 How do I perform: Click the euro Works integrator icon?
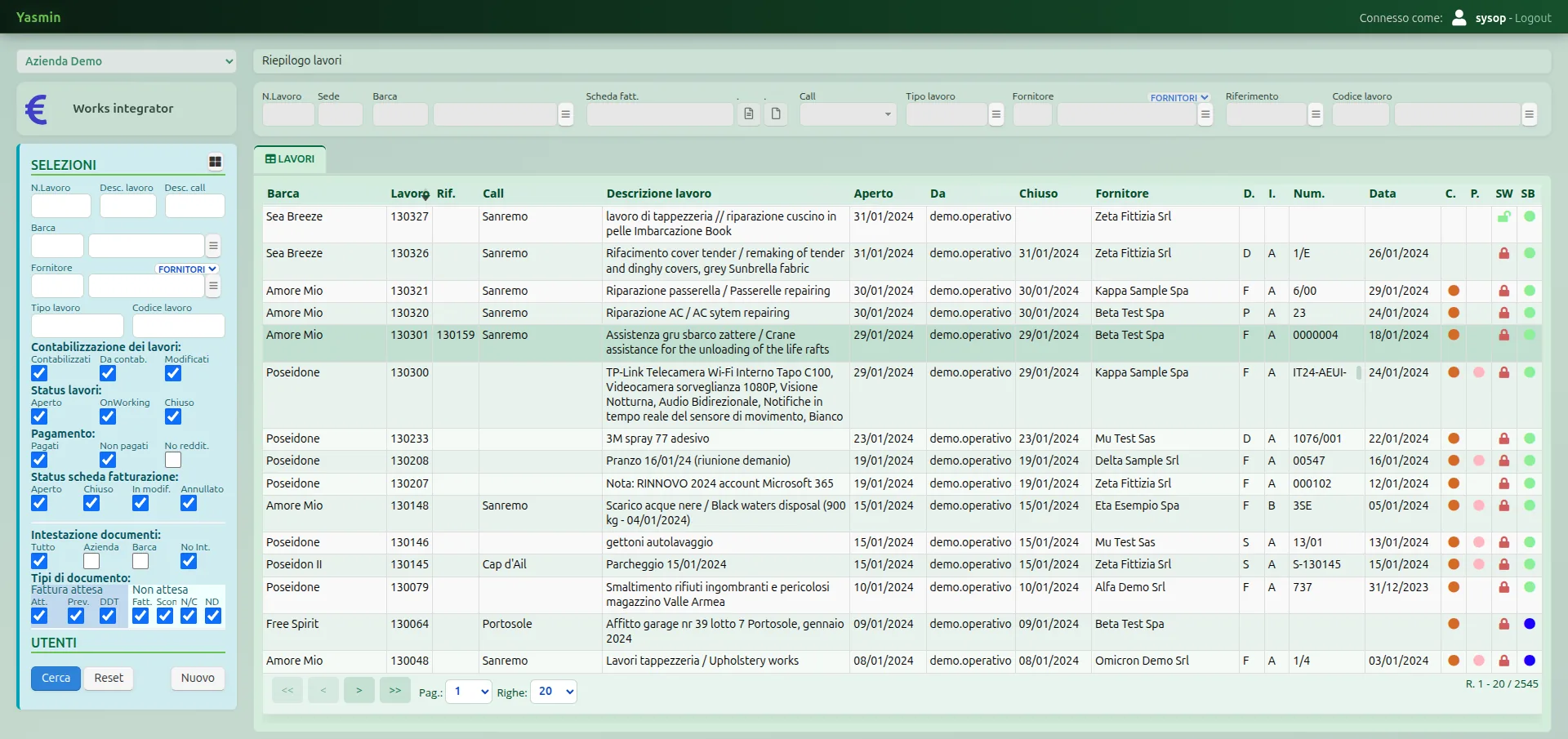(x=37, y=109)
